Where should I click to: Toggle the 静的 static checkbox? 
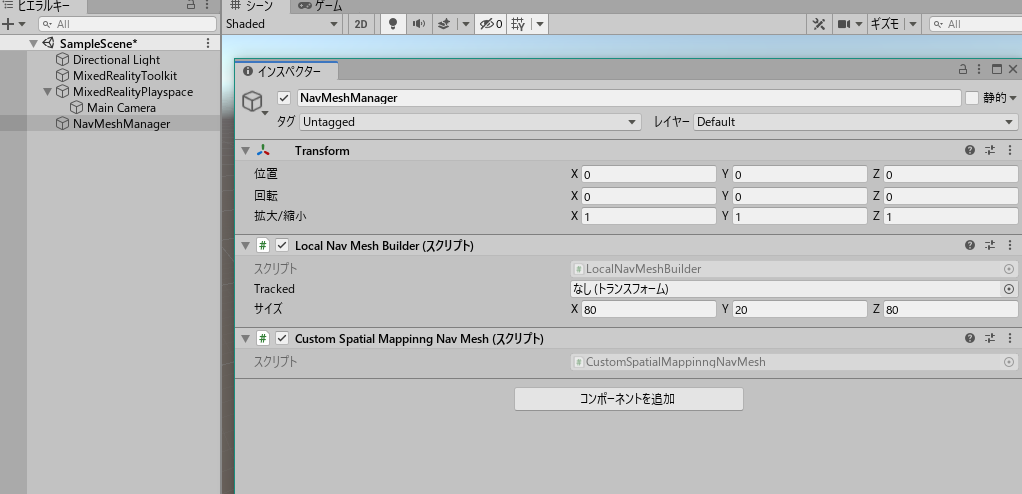tap(972, 98)
